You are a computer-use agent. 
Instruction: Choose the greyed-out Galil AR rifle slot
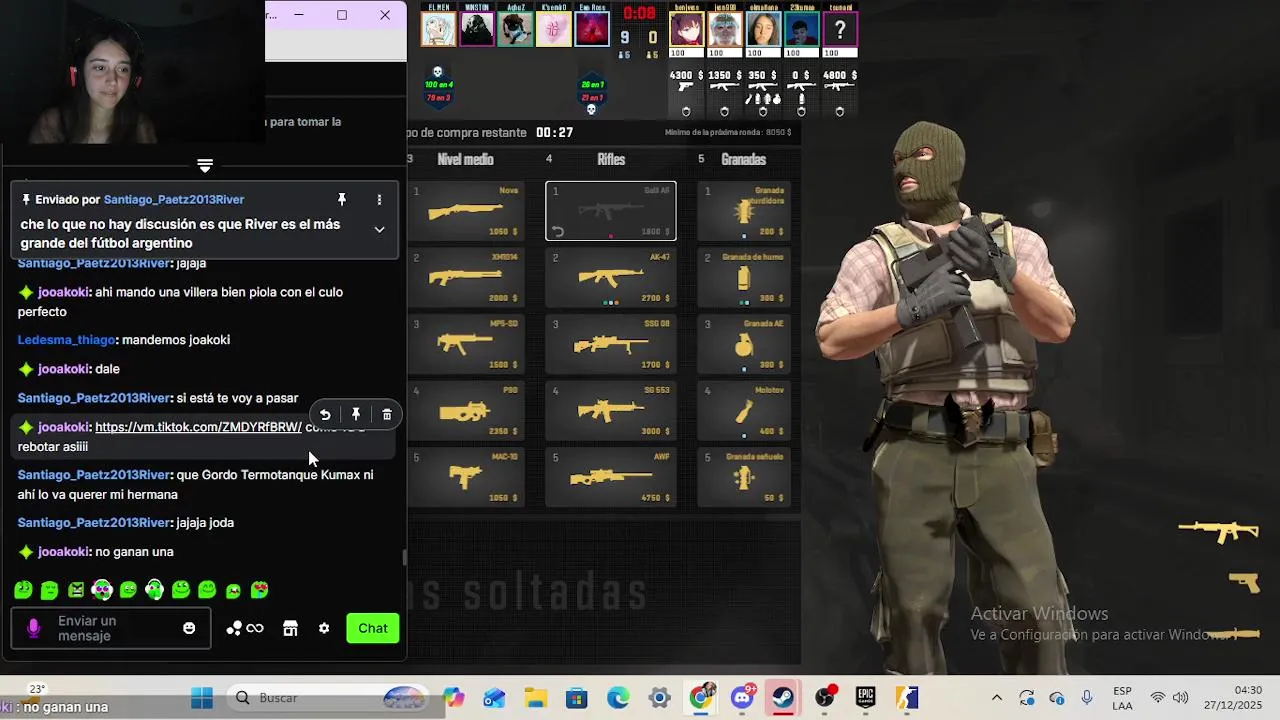tap(611, 211)
